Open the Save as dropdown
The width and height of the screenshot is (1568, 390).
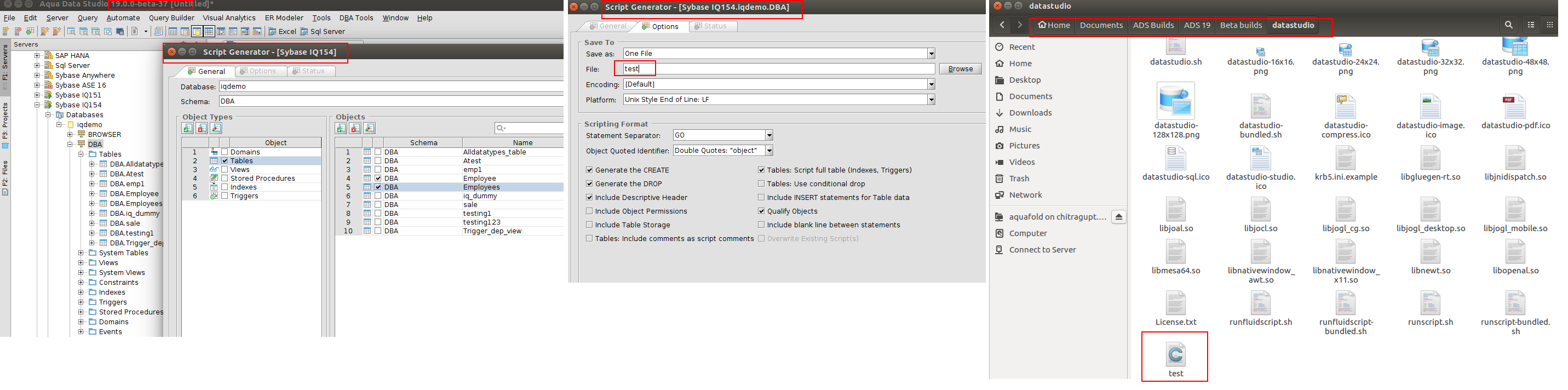click(x=931, y=54)
